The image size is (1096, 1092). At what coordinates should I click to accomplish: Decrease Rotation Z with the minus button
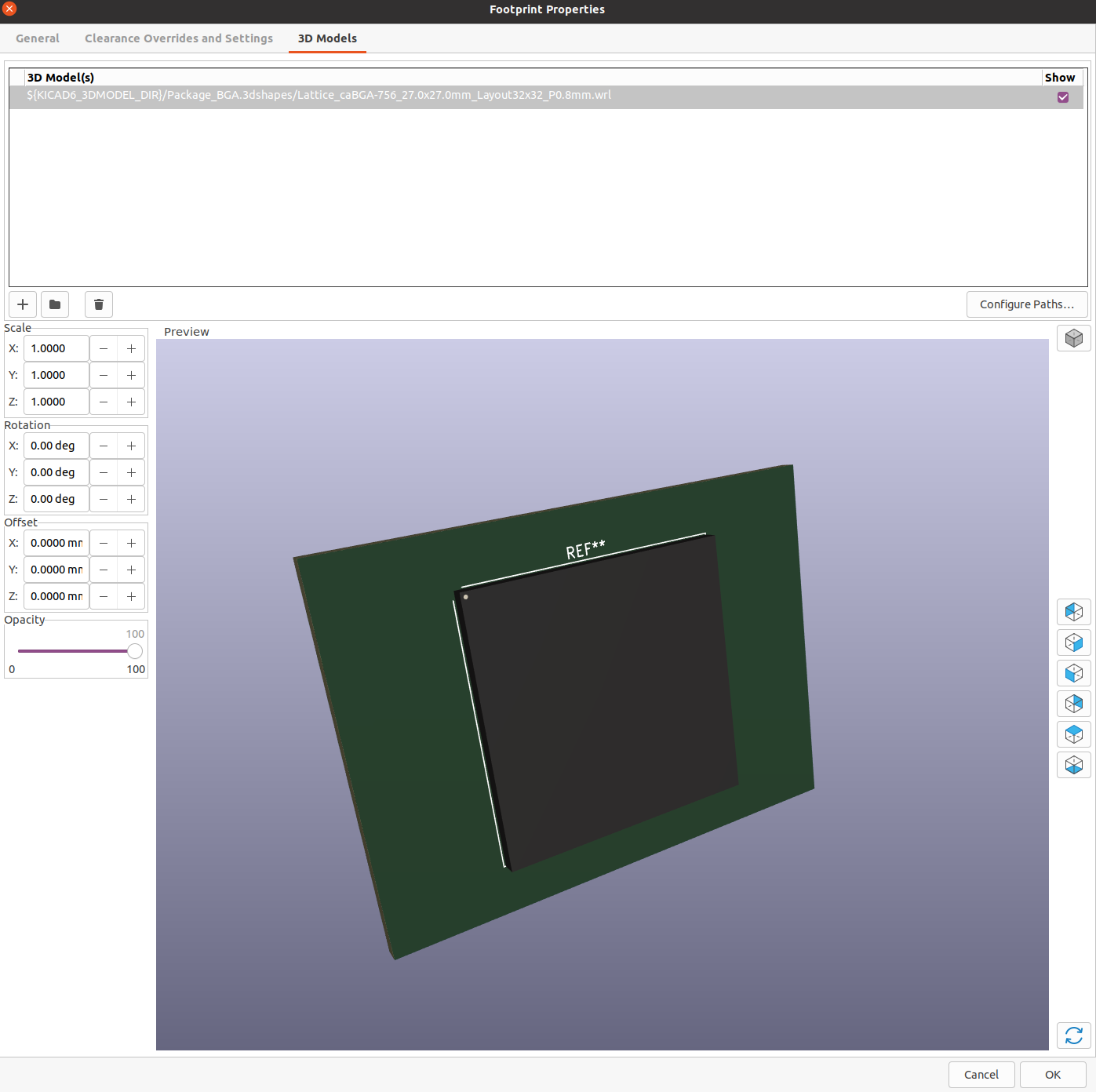[104, 499]
